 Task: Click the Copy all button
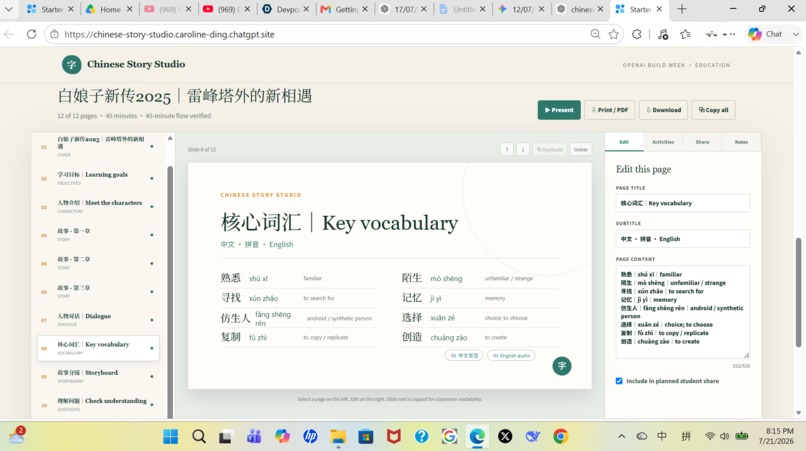pos(713,110)
